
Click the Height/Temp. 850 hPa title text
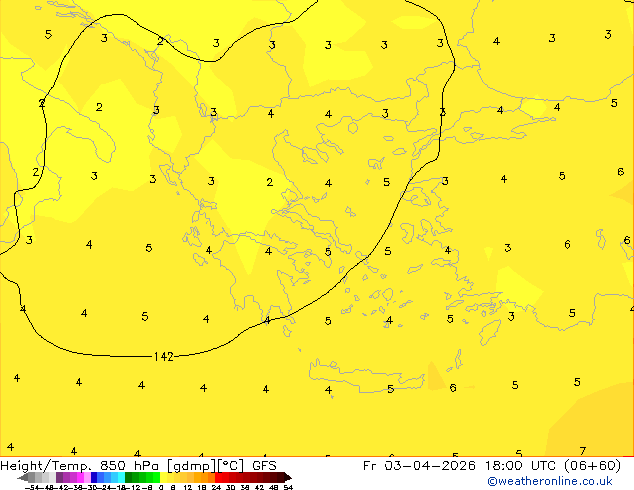82,466
